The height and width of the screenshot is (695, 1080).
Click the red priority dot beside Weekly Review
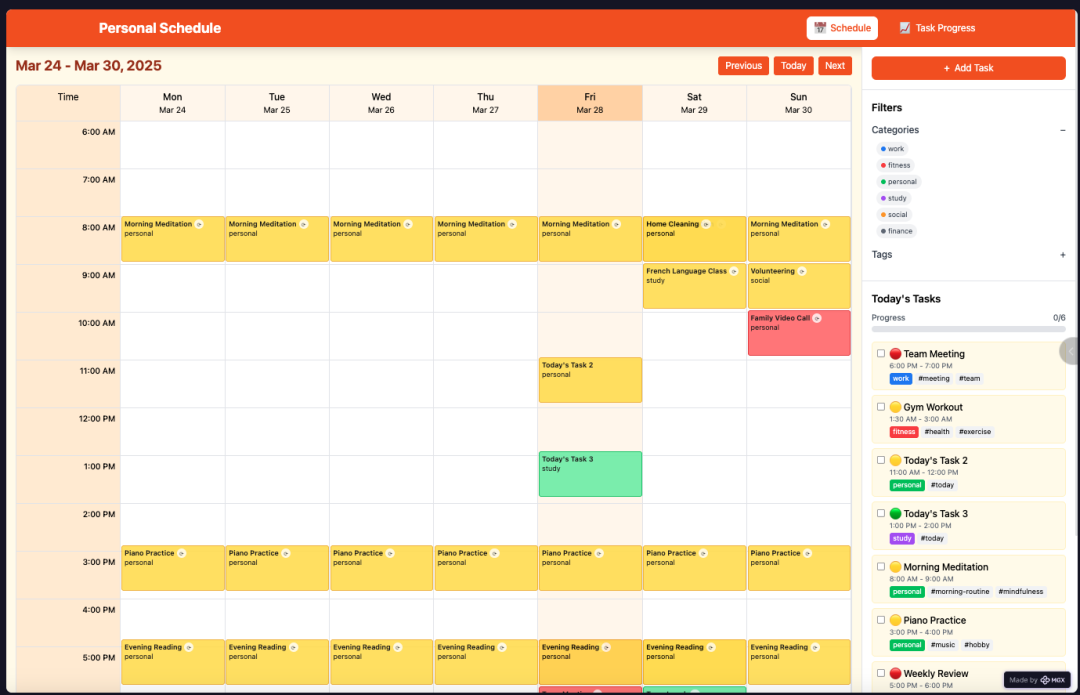895,674
